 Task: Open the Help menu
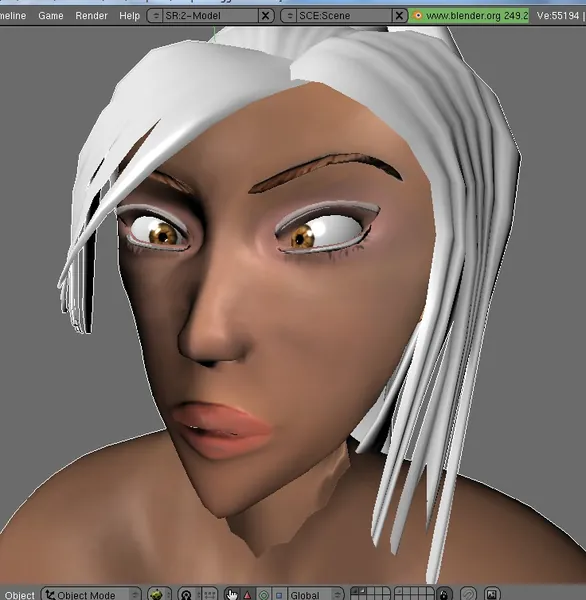(129, 16)
